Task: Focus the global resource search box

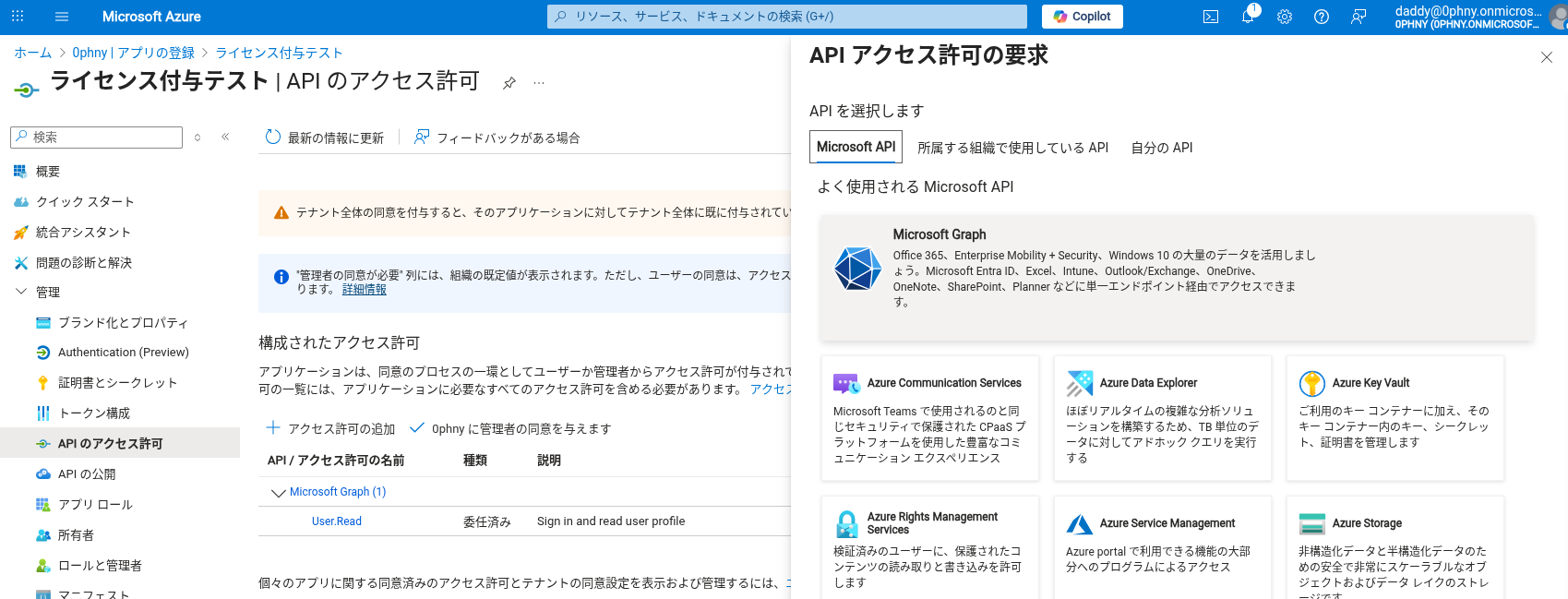Action: point(787,17)
